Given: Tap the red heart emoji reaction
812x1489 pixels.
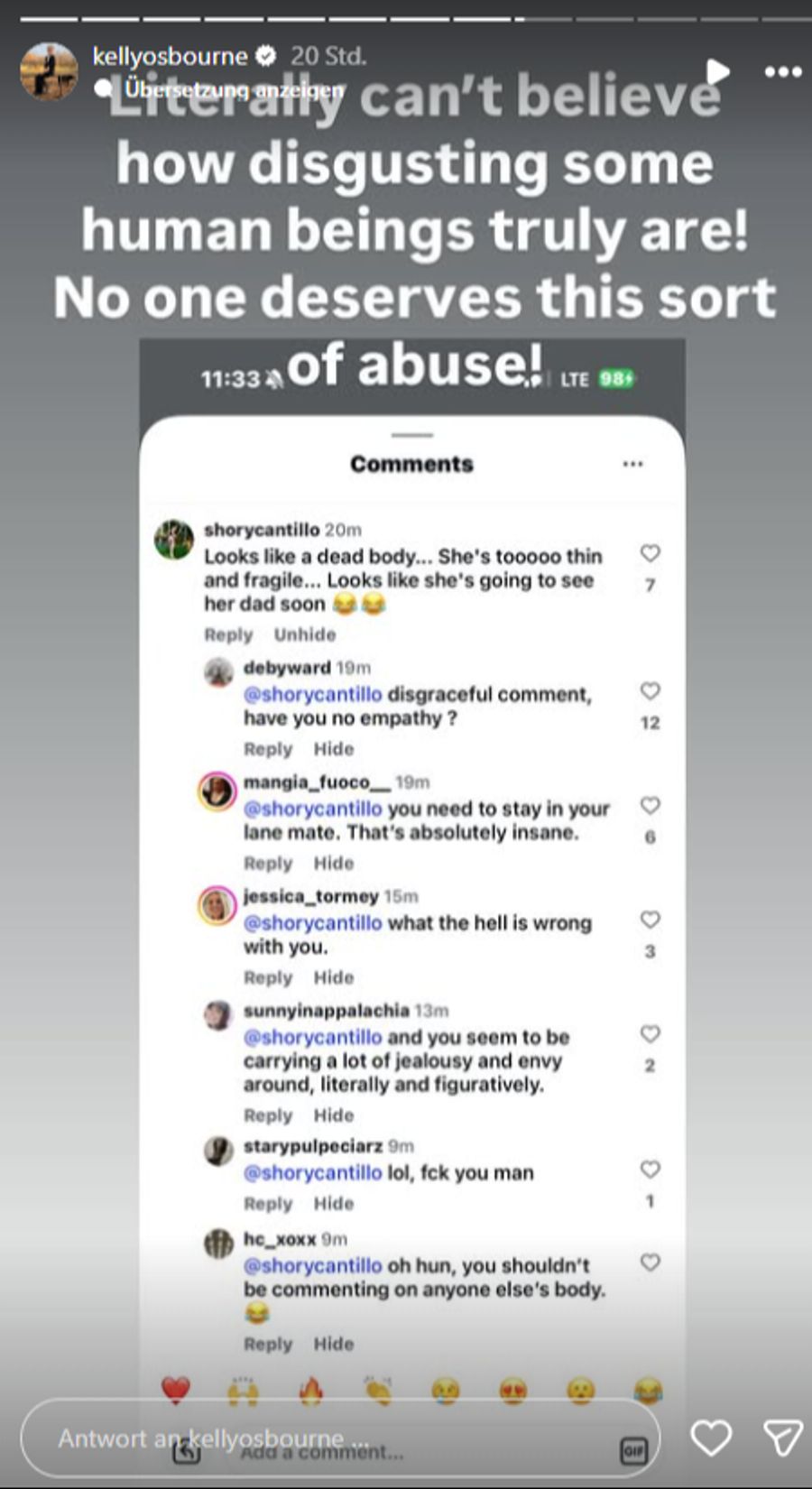Looking at the screenshot, I should click(x=176, y=1391).
